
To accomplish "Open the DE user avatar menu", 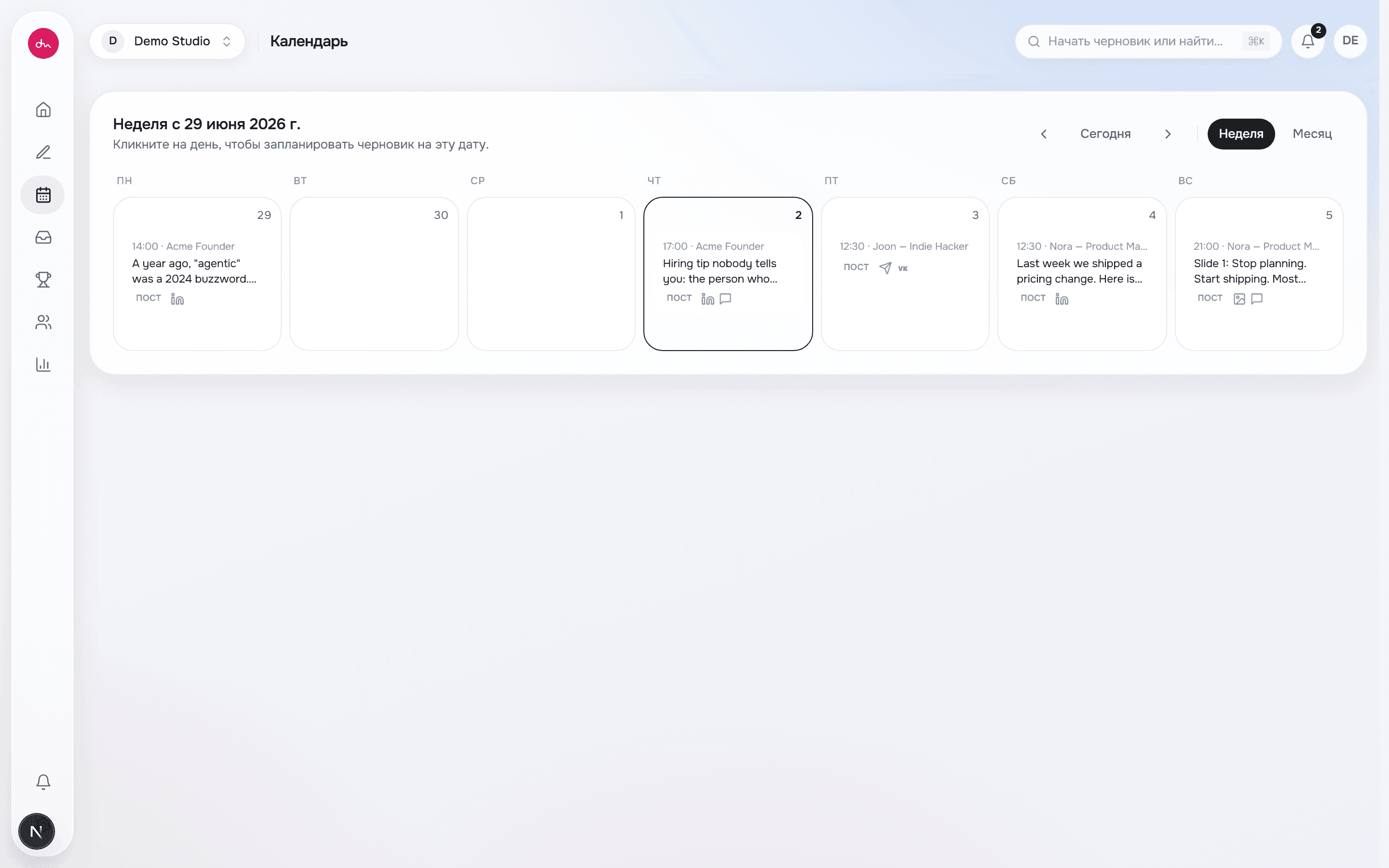I will 1350,41.
